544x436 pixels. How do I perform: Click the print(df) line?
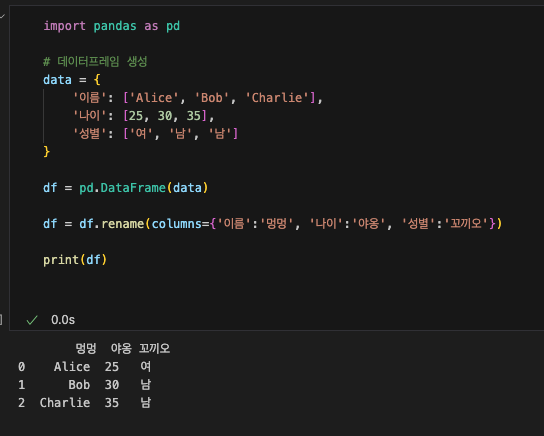tap(75, 260)
